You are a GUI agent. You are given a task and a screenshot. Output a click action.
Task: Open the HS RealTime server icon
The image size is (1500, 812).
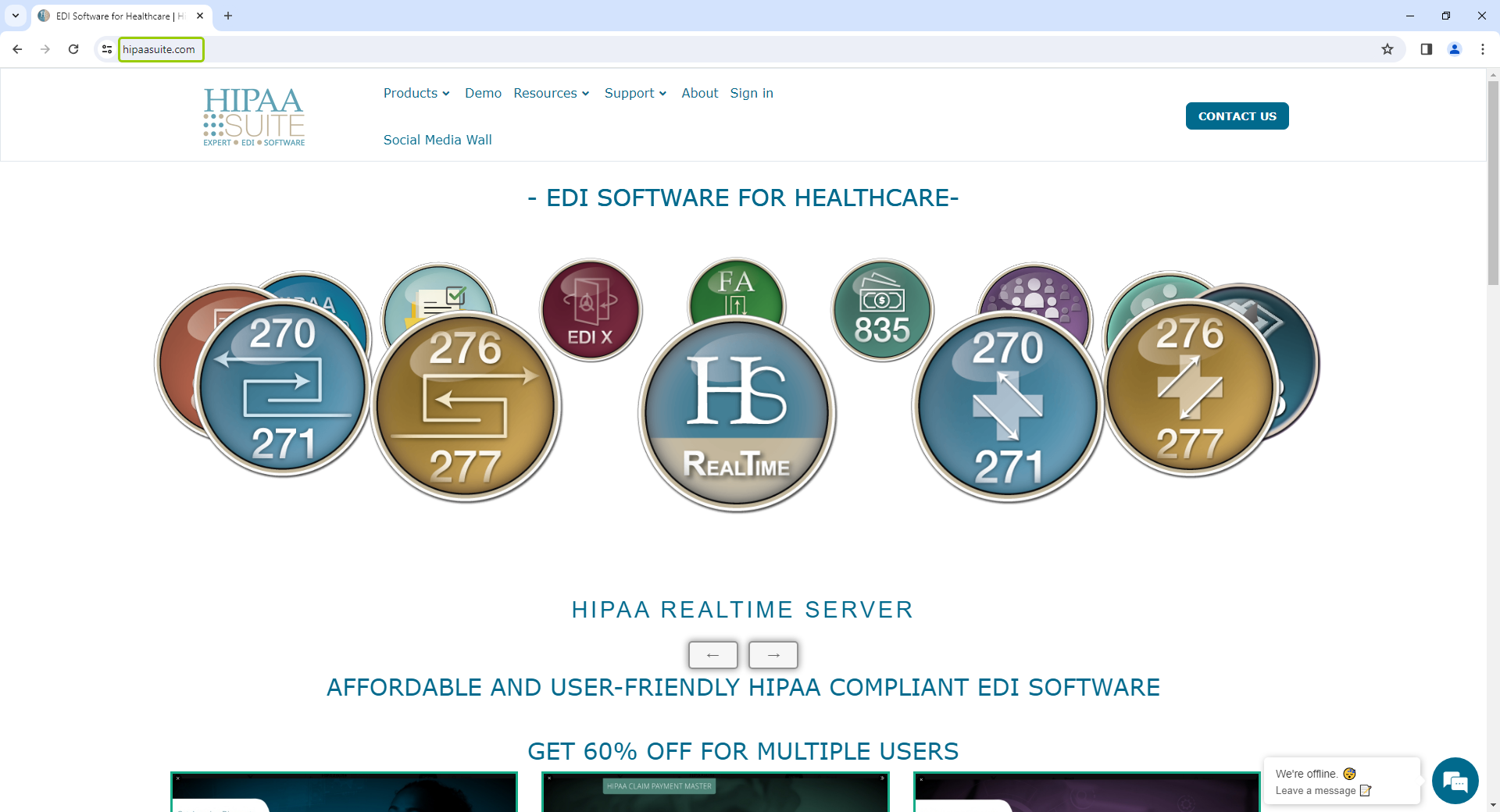click(x=737, y=414)
